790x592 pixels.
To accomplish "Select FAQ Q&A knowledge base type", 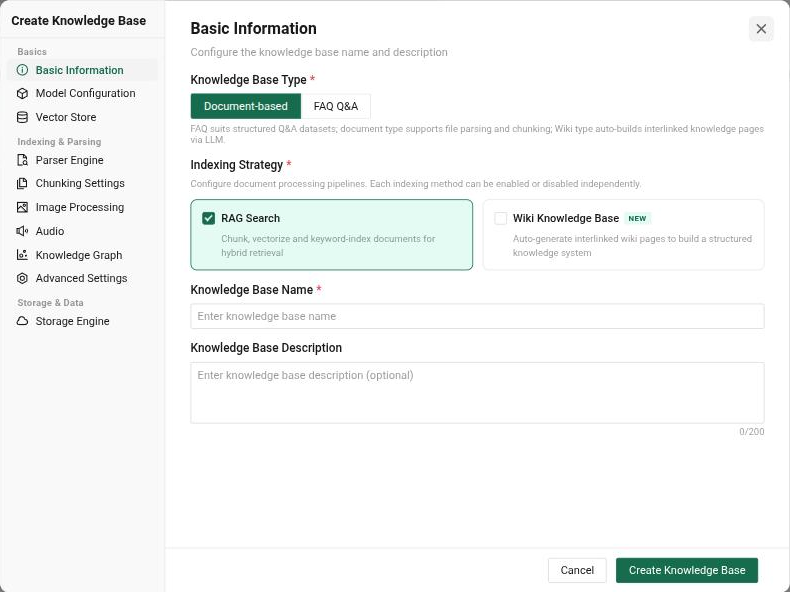I will 336,106.
